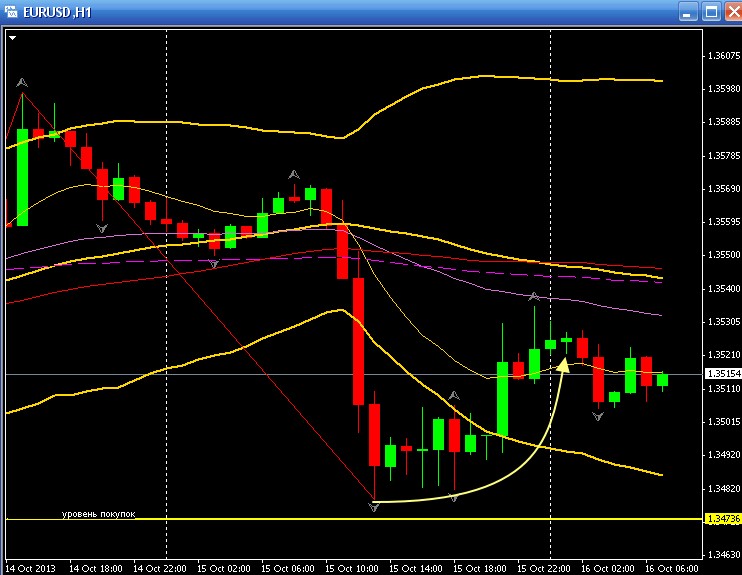Minimize the EURUSD,H1 chart window
Image resolution: width=742 pixels, height=575 pixels.
688,11
